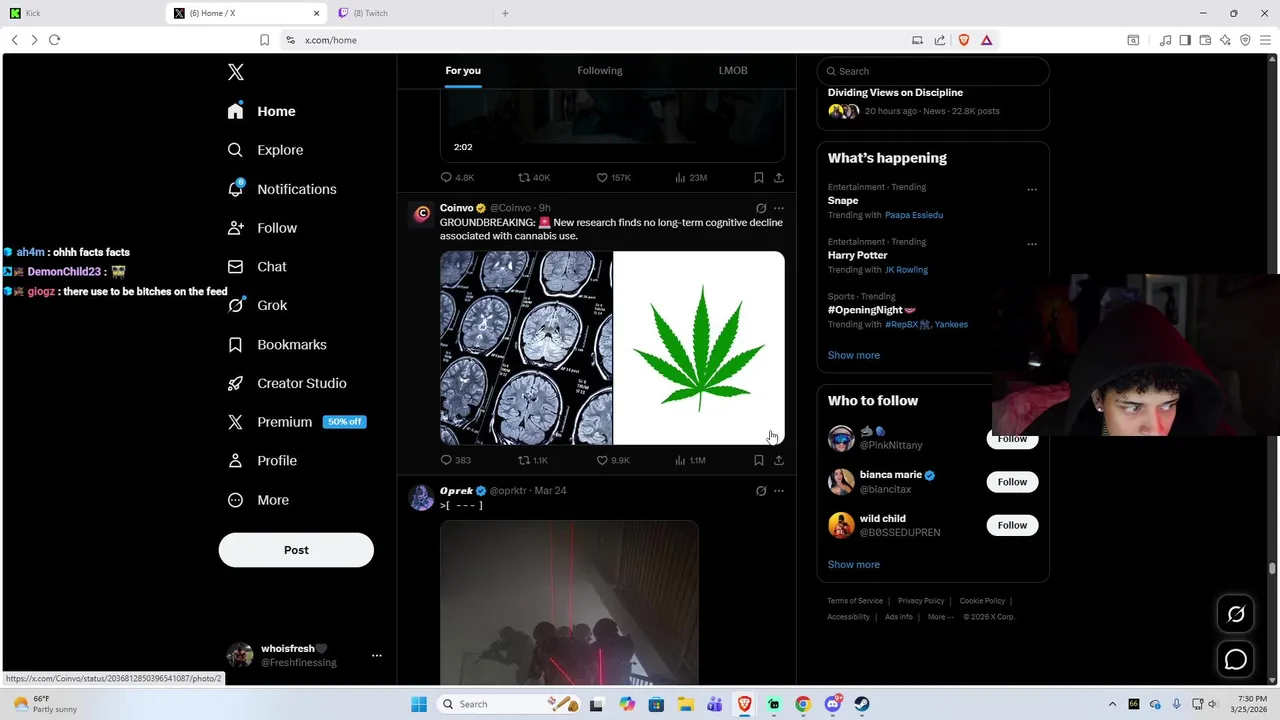Open the Harry Potter trending topic
Image resolution: width=1280 pixels, height=720 pixels.
click(858, 255)
